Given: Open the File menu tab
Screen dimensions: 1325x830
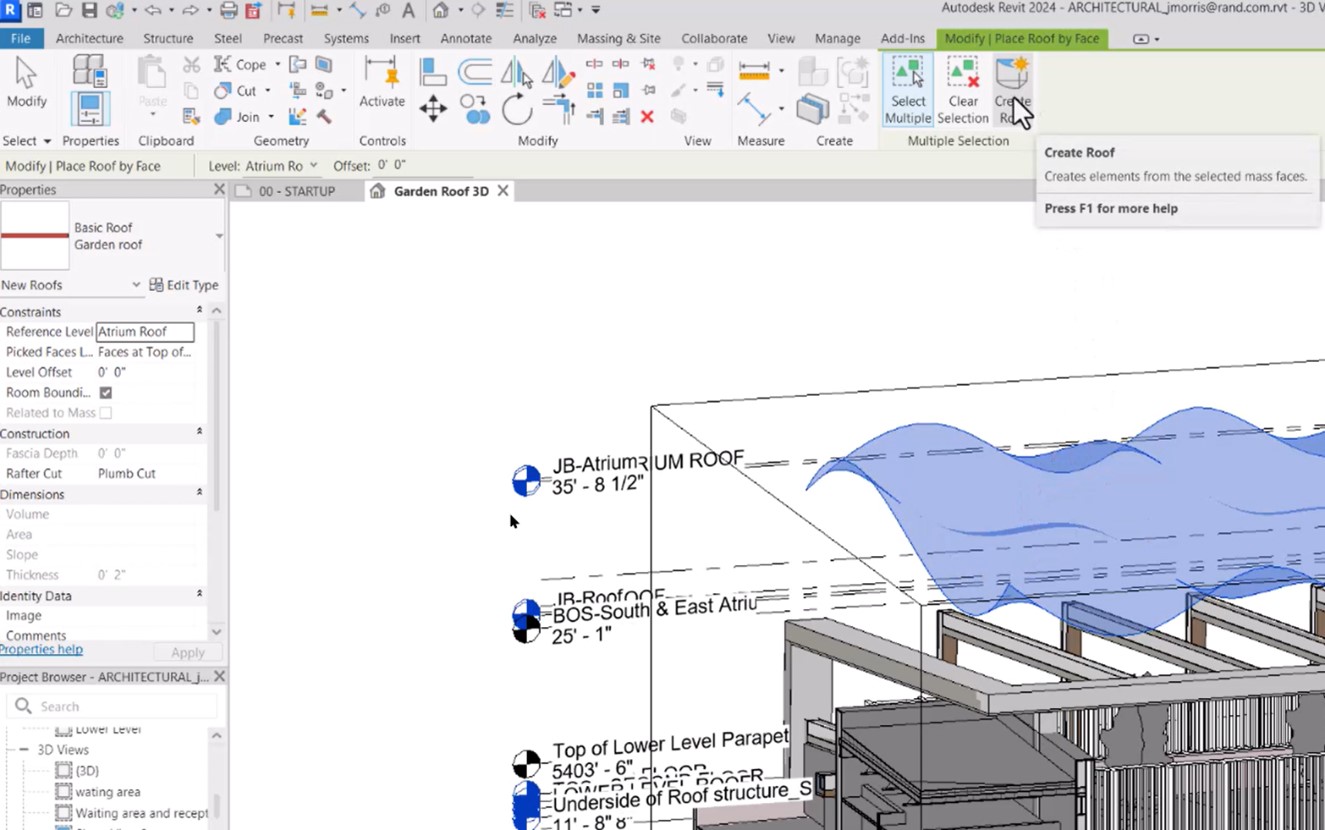Looking at the screenshot, I should point(20,38).
